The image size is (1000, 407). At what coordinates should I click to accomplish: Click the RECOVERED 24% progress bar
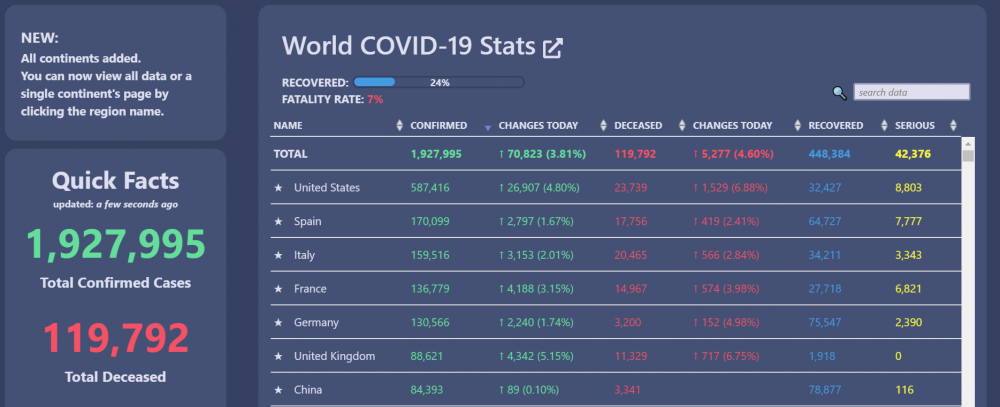tap(439, 82)
